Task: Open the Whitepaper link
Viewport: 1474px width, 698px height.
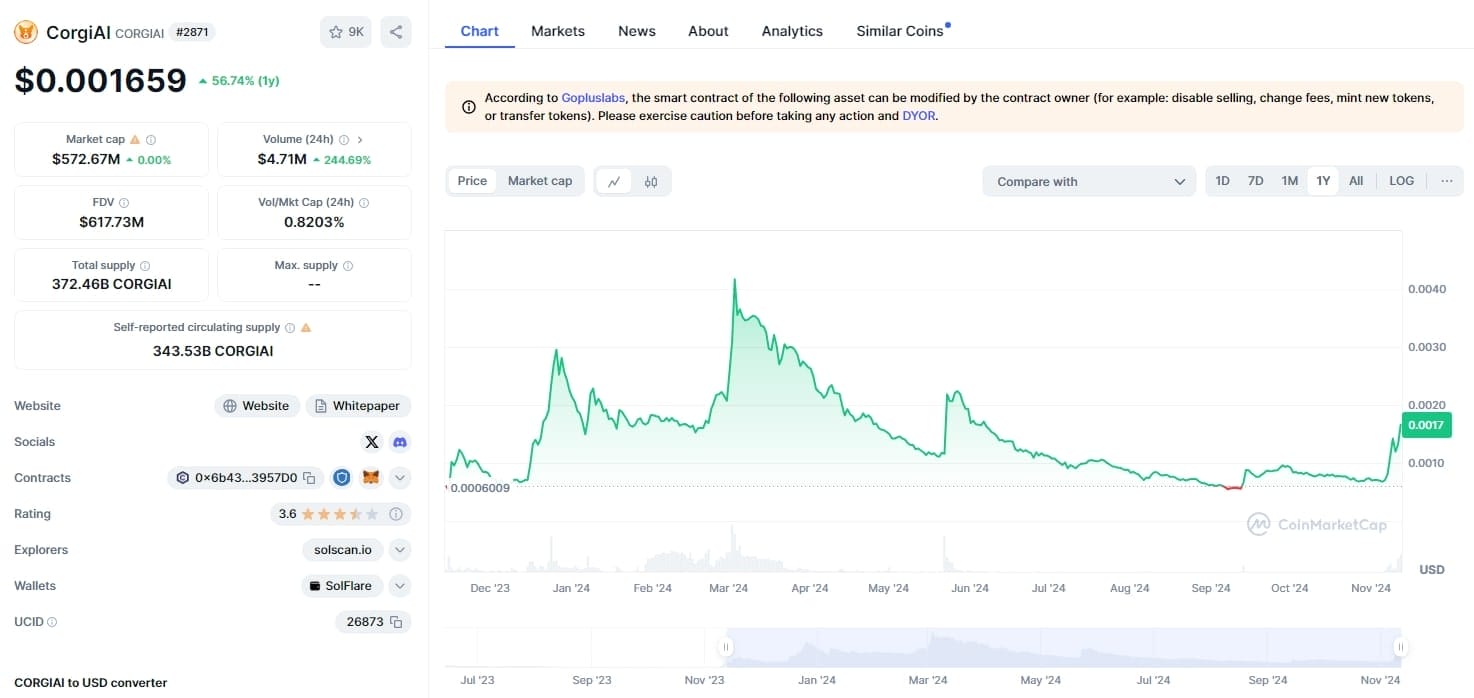Action: (x=358, y=406)
